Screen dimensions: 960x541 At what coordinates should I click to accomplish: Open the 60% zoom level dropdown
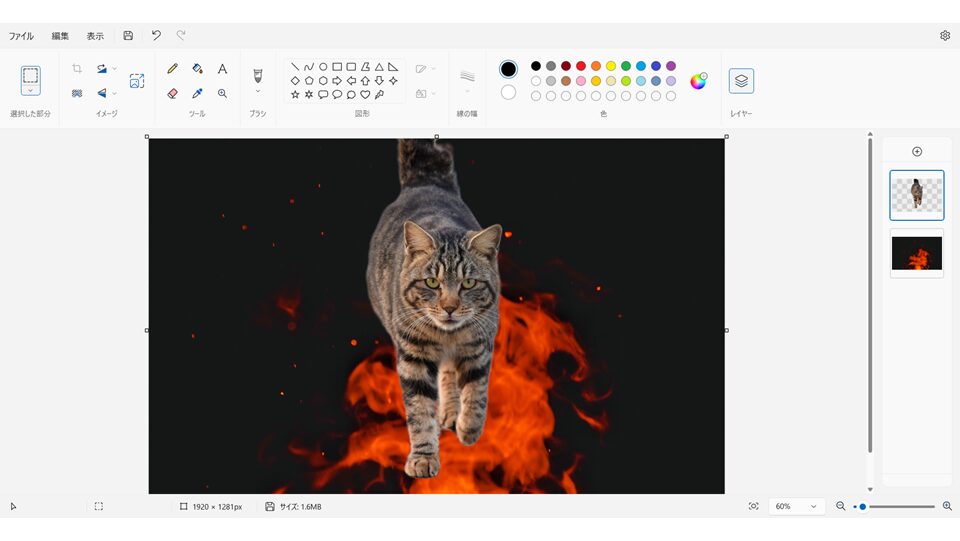click(x=795, y=506)
